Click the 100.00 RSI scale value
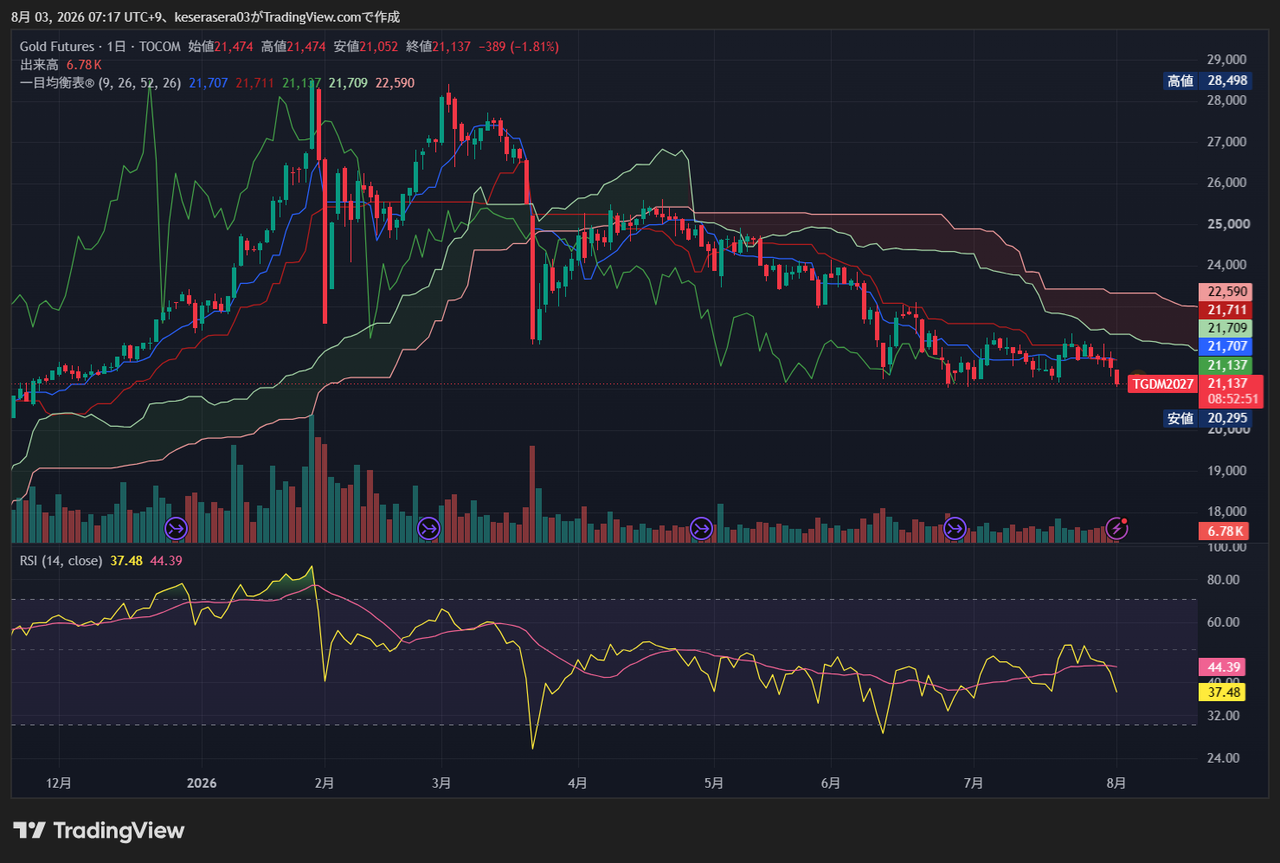Viewport: 1280px width, 863px height. pyautogui.click(x=1225, y=549)
